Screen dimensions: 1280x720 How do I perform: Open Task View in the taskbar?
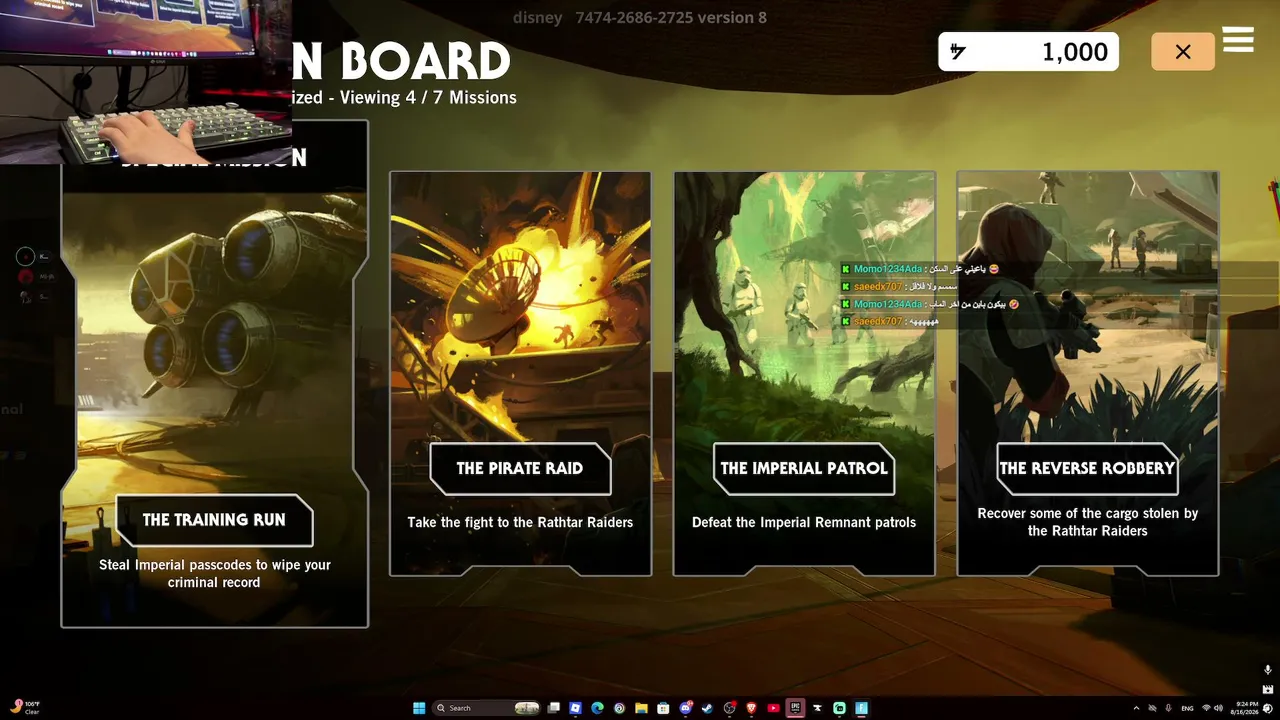coord(554,708)
